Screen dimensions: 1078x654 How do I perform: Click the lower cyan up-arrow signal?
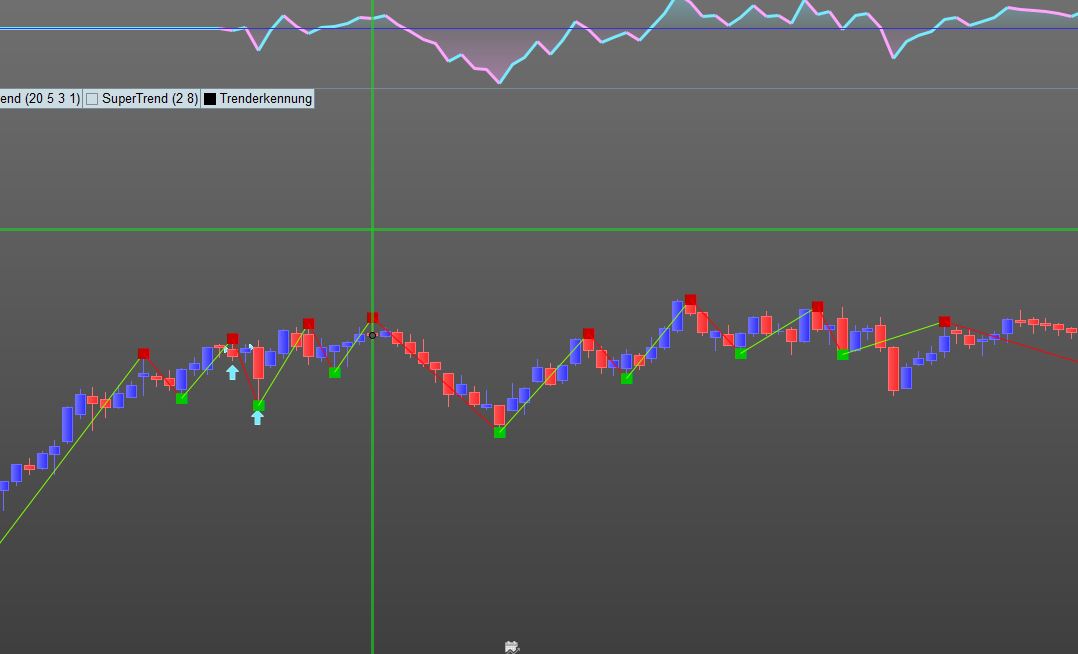[x=257, y=417]
